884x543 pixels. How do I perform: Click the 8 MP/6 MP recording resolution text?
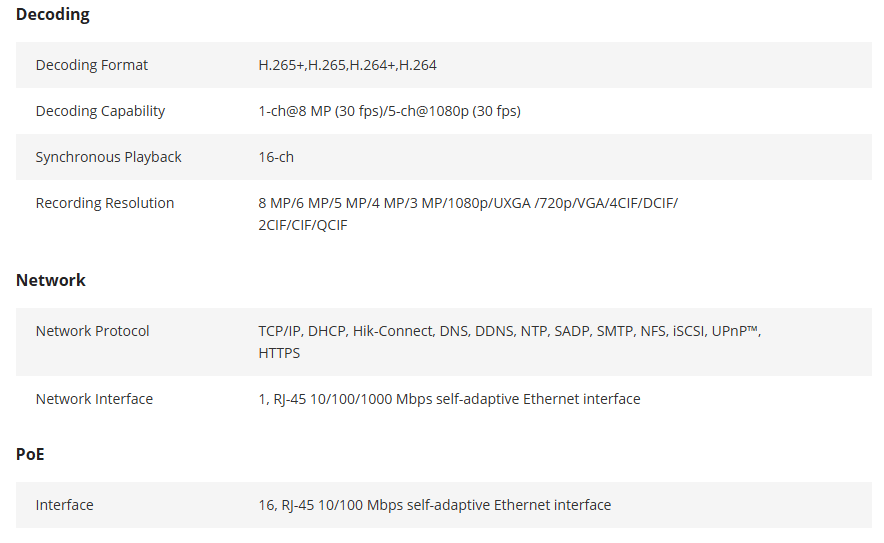467,203
